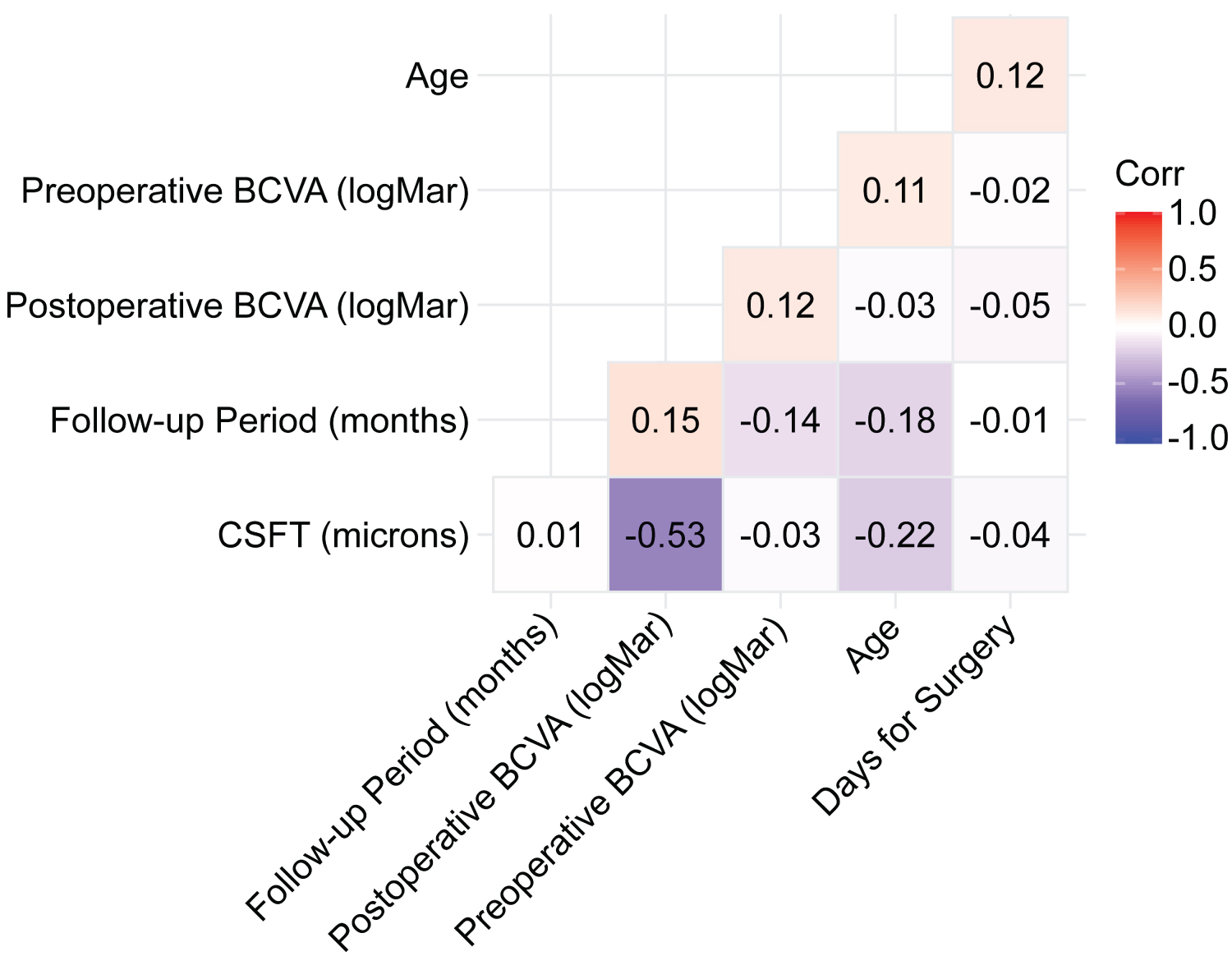
Task: Select the -0.18 correlation cell
Action: (895, 420)
